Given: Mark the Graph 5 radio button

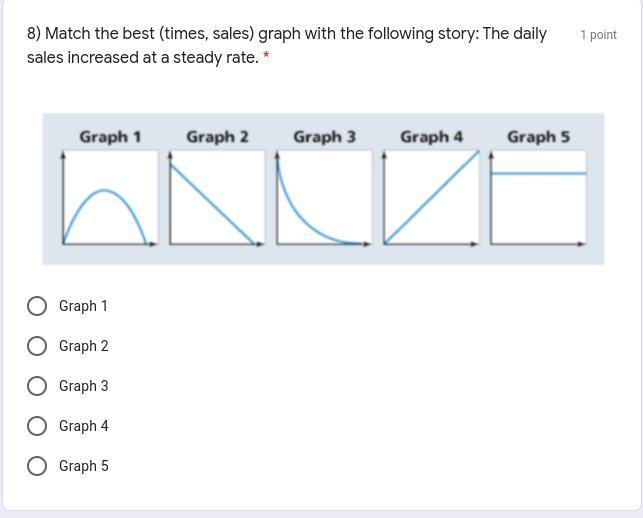Looking at the screenshot, I should 37,466.
